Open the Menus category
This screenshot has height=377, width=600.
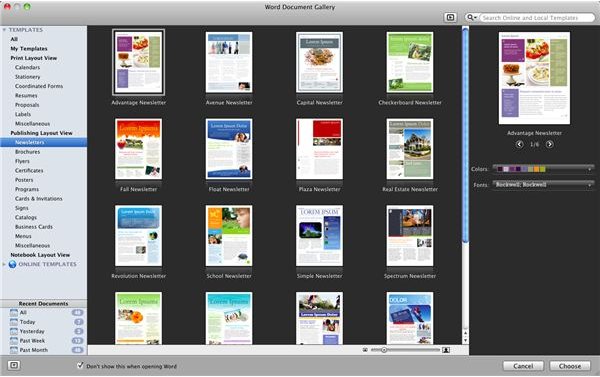(23, 236)
